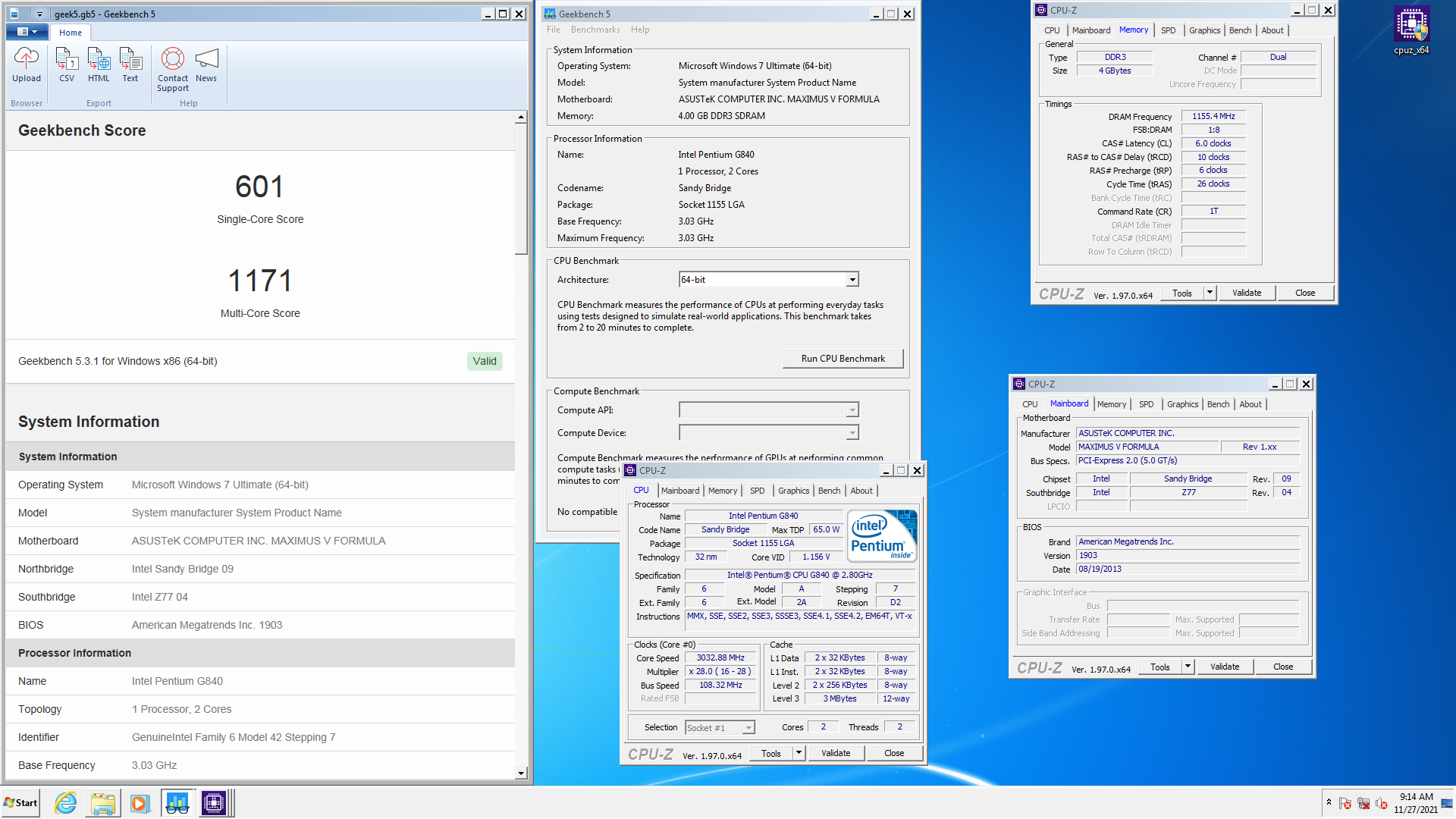Open the Windows Start button
Viewport: 1456px width, 819px height.
click(20, 803)
